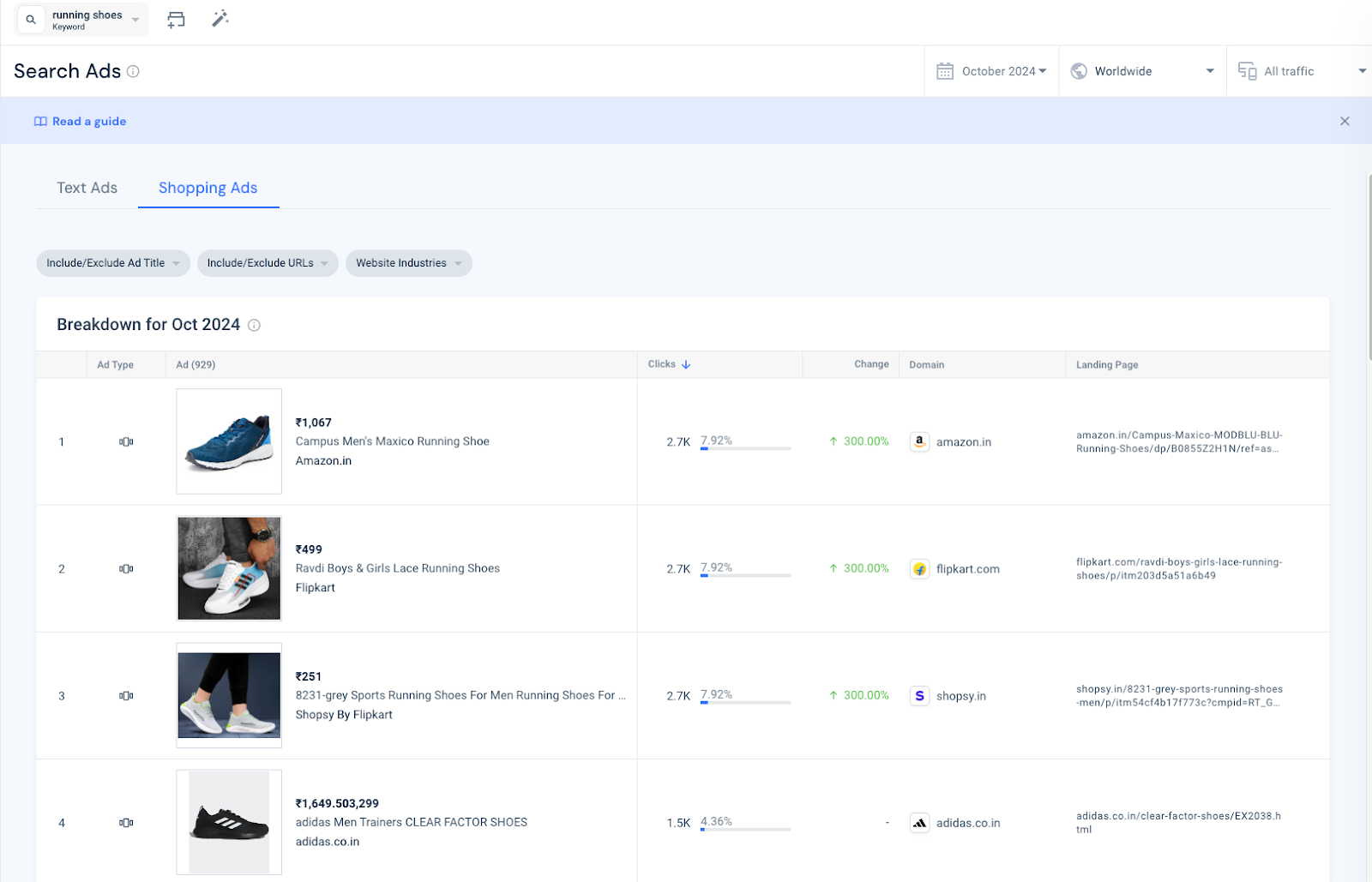Open shopsy.in 8231-grey landing page URL
Viewport: 1372px width, 882px height.
point(1179,695)
